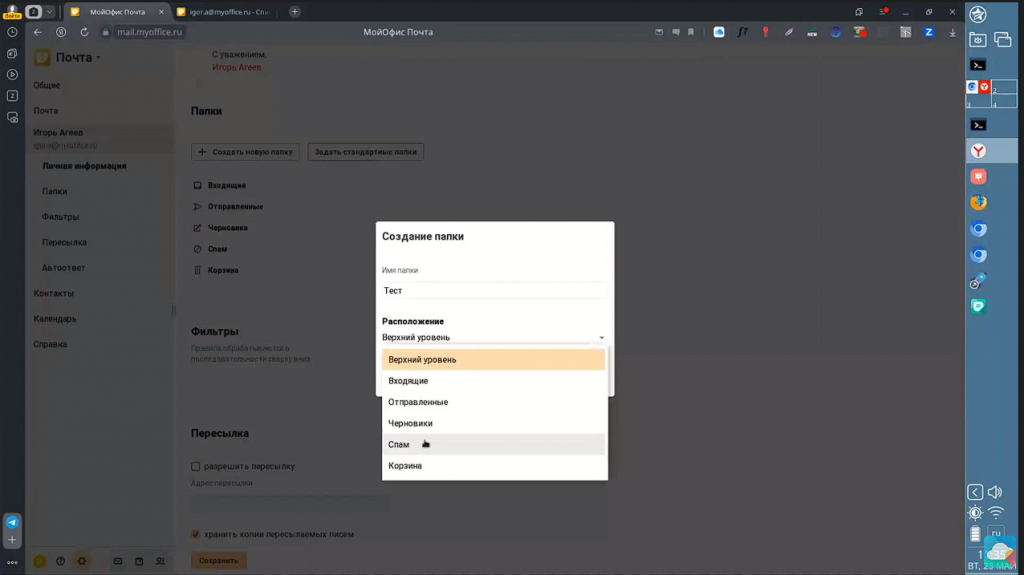Open Yandex Browser icon in right dock
This screenshot has height=575, width=1024.
tap(978, 151)
